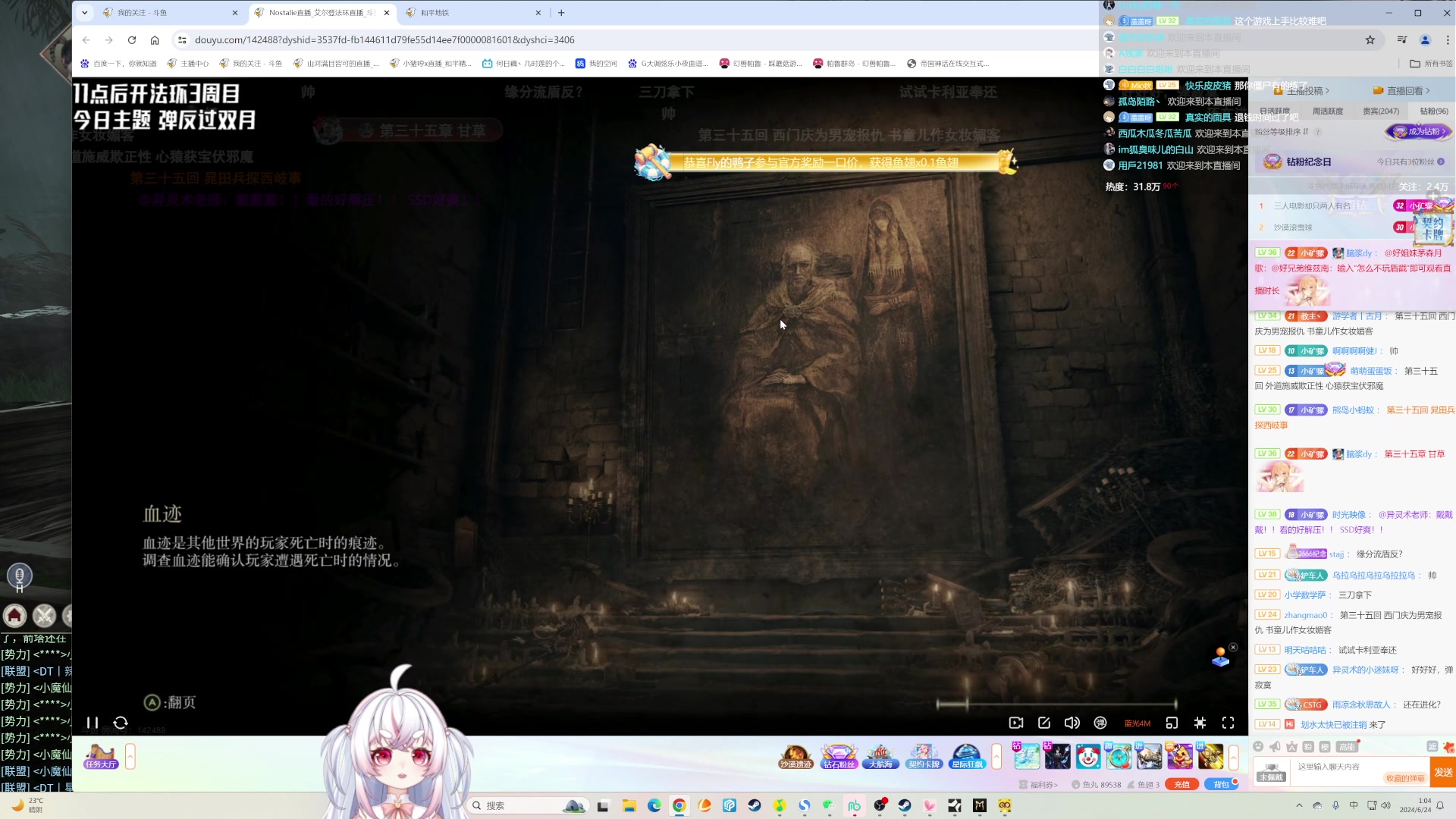1456x819 pixels.
Task: Open the 福利券 coupon link
Action: [1039, 785]
